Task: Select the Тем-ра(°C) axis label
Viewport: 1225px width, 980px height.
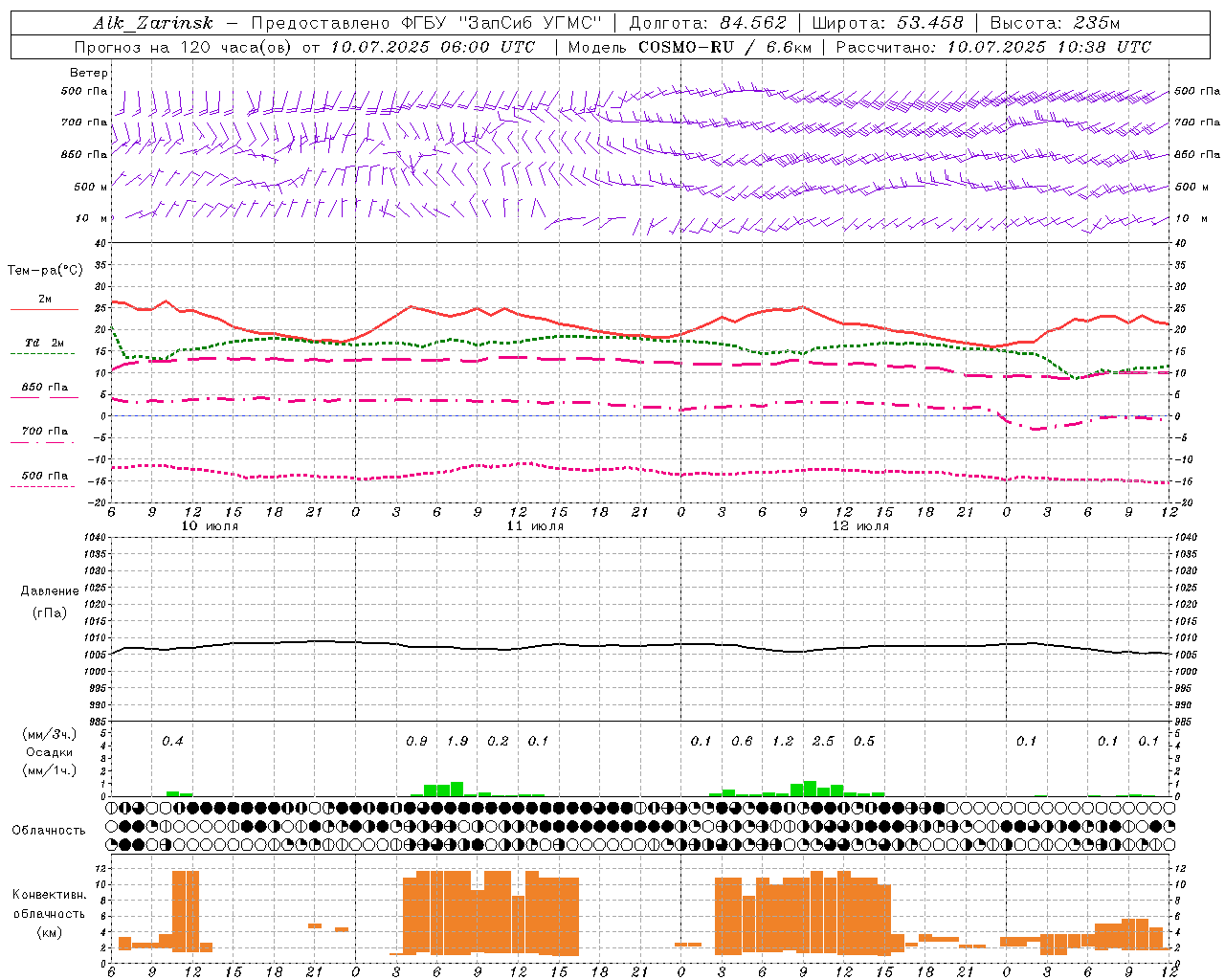Action: pyautogui.click(x=45, y=271)
